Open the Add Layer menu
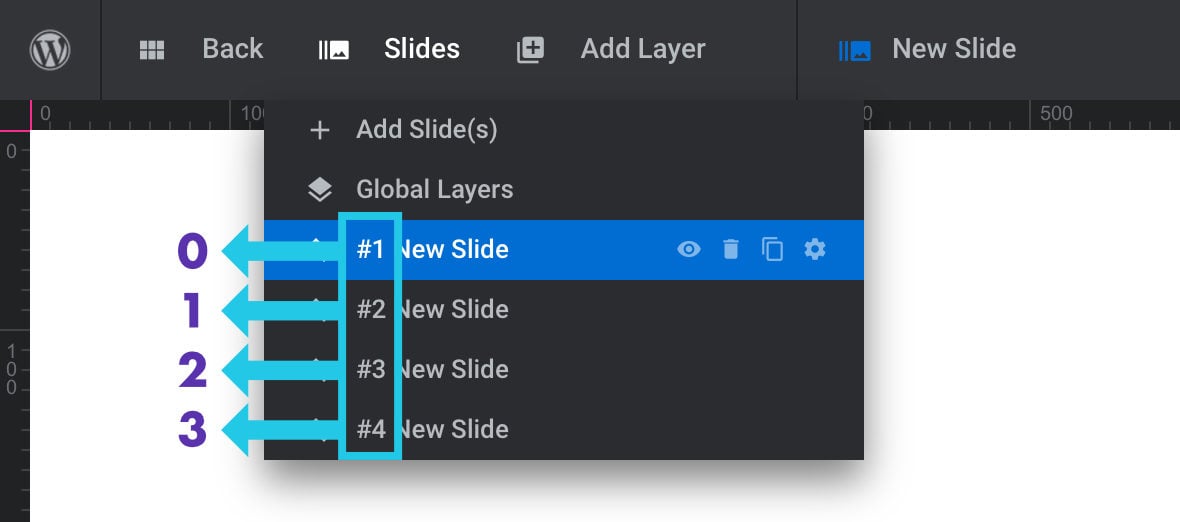The height and width of the screenshot is (522, 1180). [642, 49]
